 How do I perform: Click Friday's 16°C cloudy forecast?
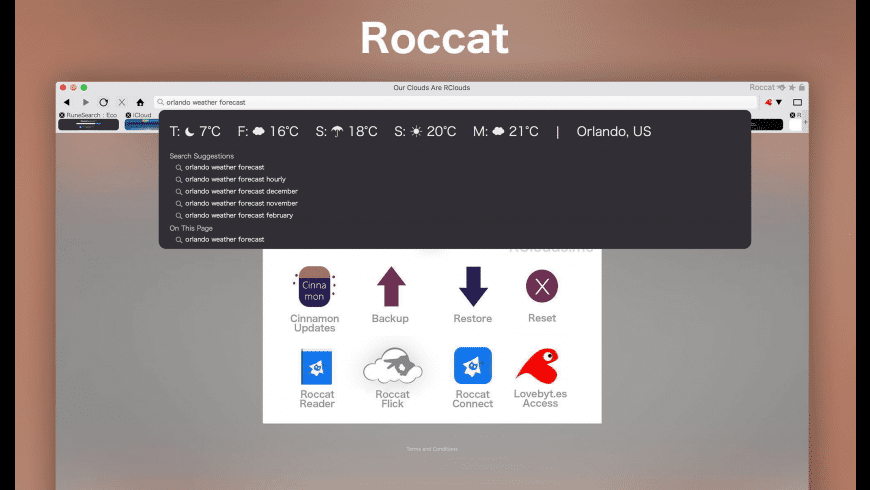click(268, 132)
